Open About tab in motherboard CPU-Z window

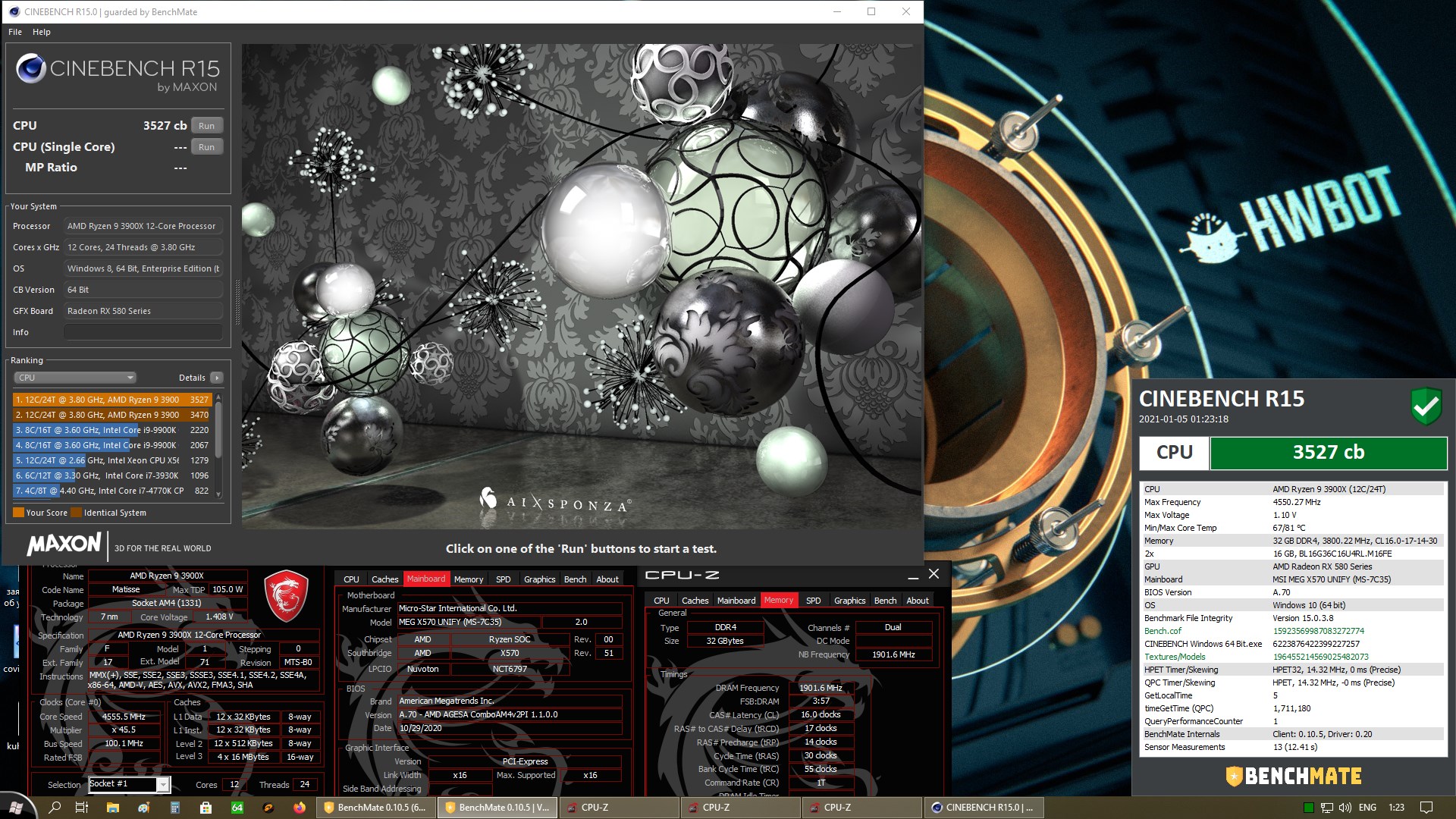coord(607,579)
